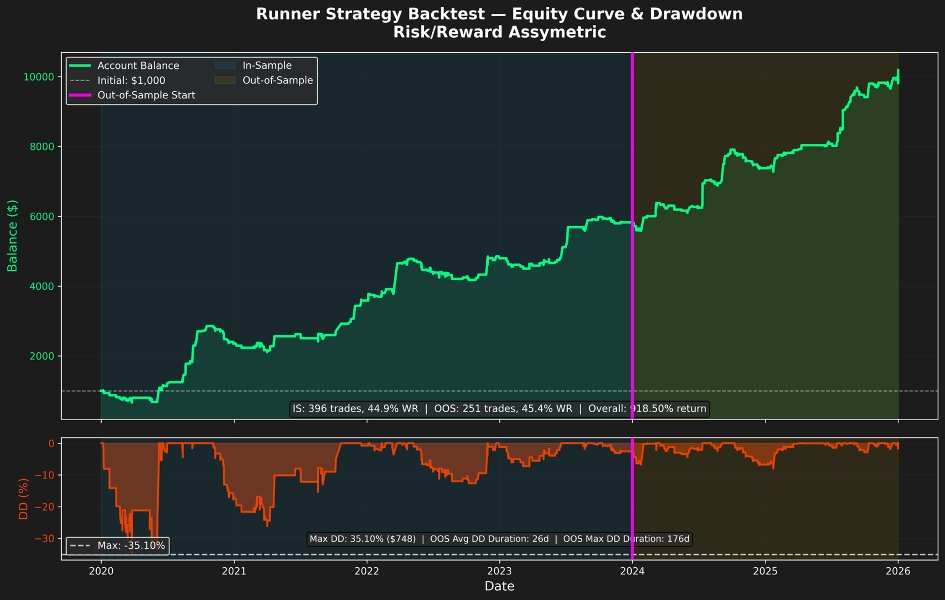Screen dimensions: 945x600
Task: Click the 2025 date axis label
Action: click(765, 571)
